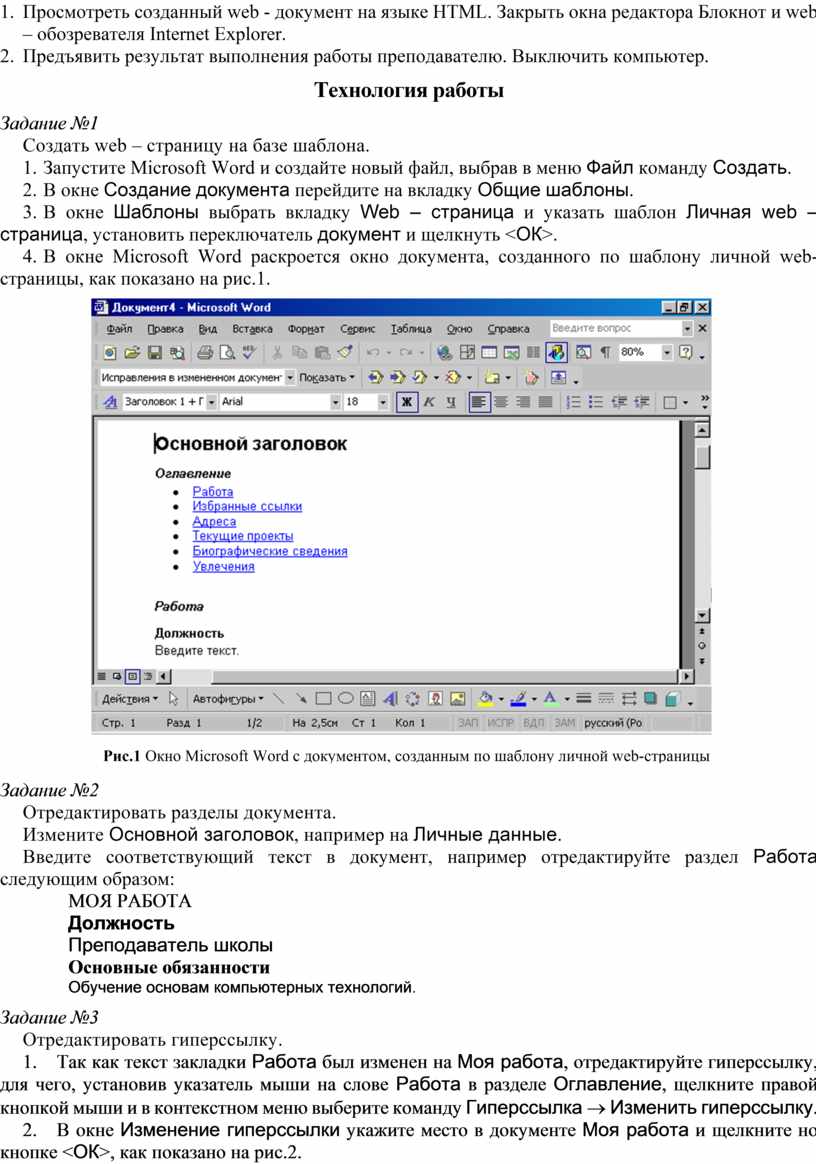Viewport: 816px width, 1164px height.
Task: Open the Формат menu
Action: coord(306,328)
